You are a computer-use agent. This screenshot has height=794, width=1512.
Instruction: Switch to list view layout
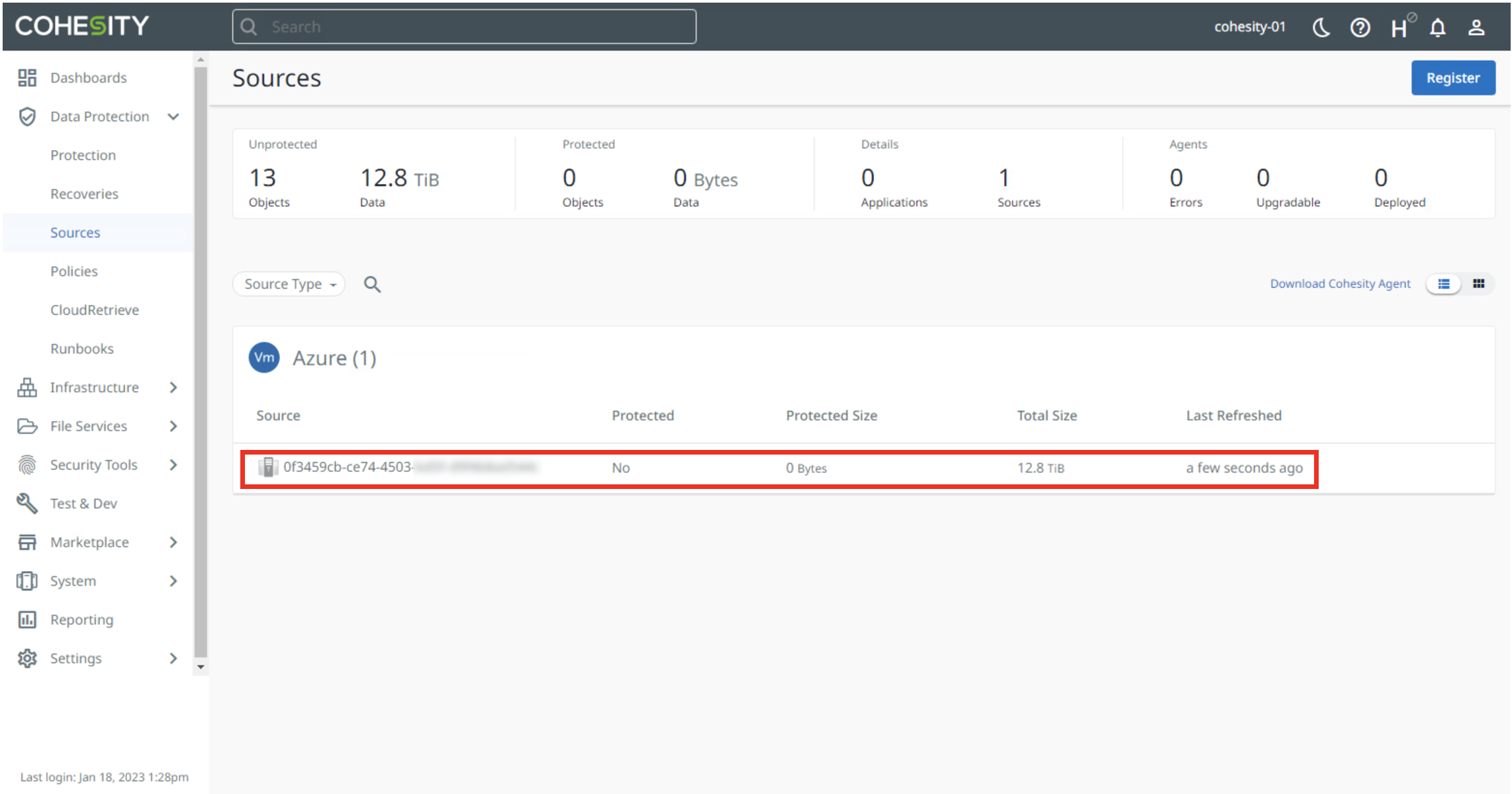1444,284
